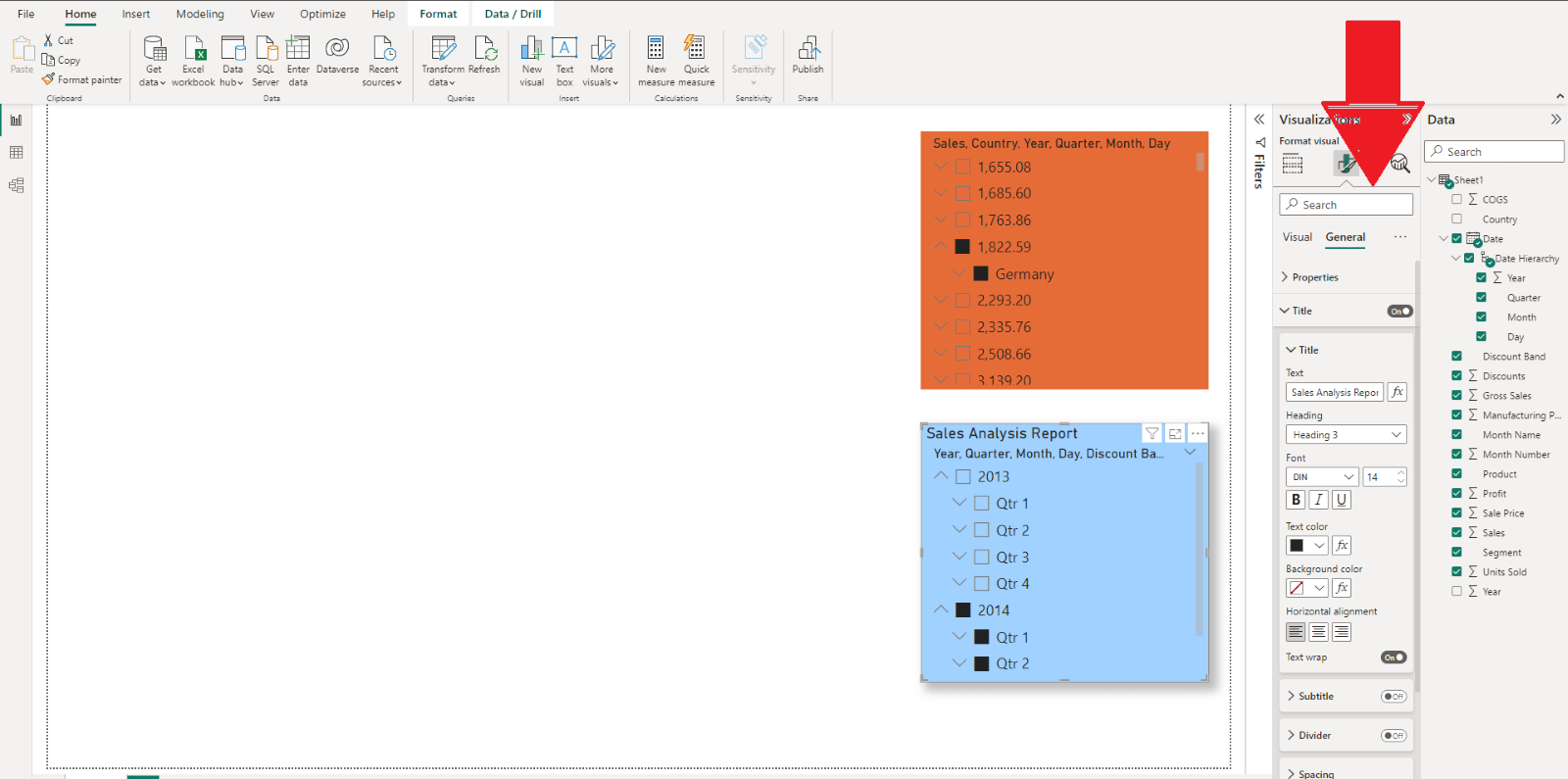Open the title Text color swatch
This screenshot has height=779, width=1568.
coord(1305,546)
